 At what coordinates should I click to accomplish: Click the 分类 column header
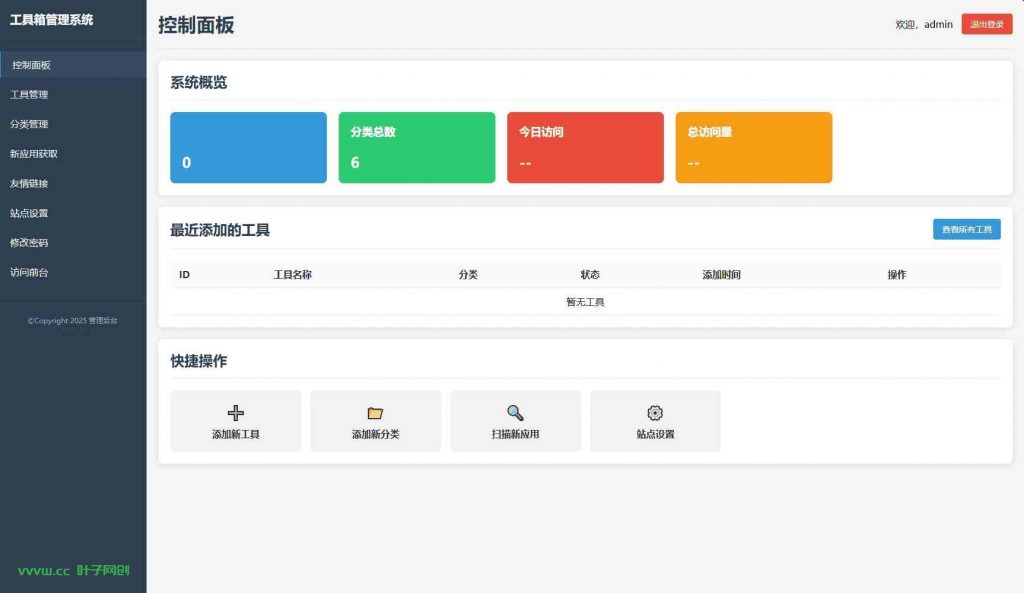pos(468,275)
